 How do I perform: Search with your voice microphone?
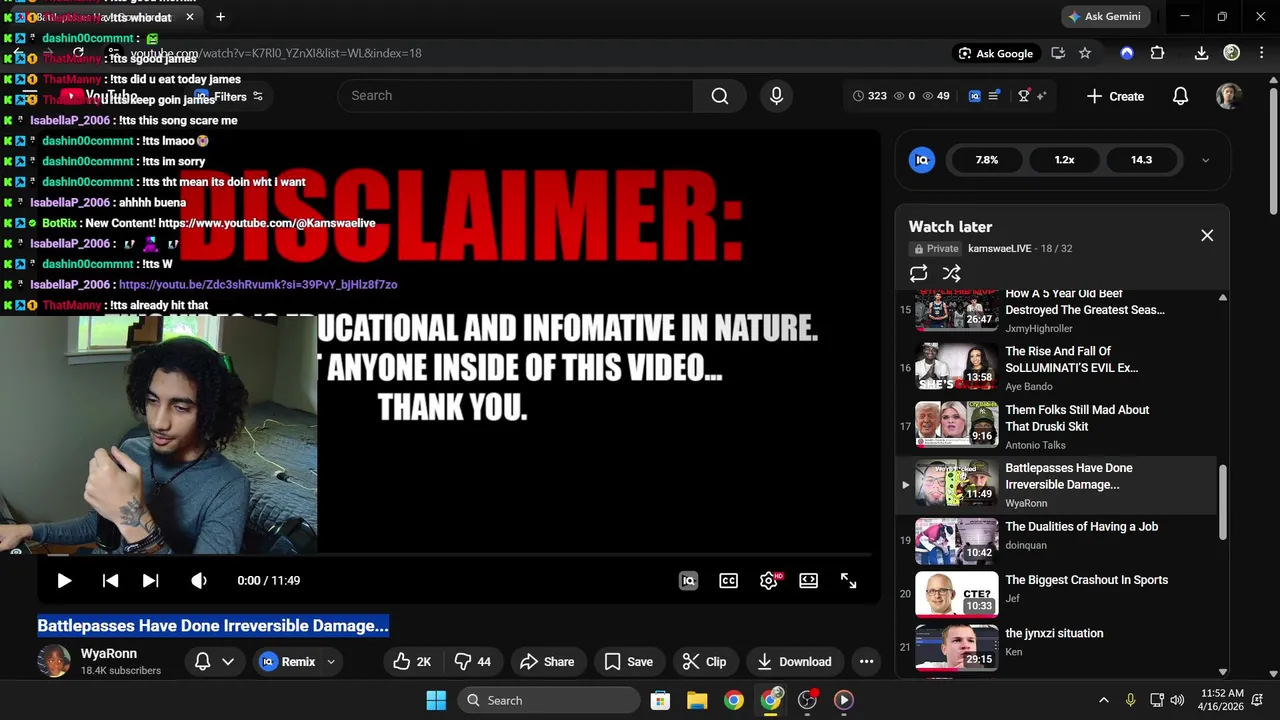coord(776,96)
